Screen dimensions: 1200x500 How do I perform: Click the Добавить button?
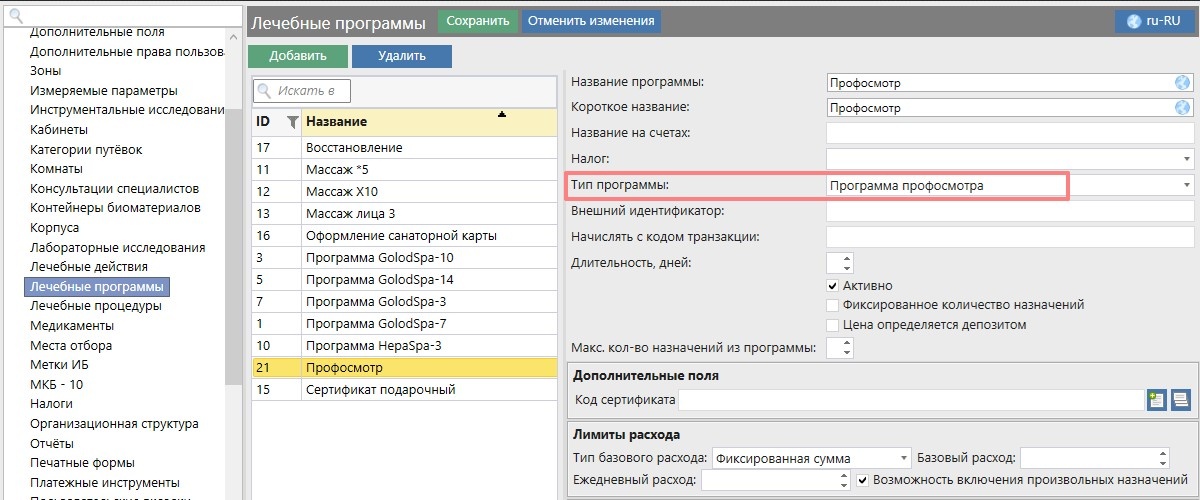pos(296,56)
